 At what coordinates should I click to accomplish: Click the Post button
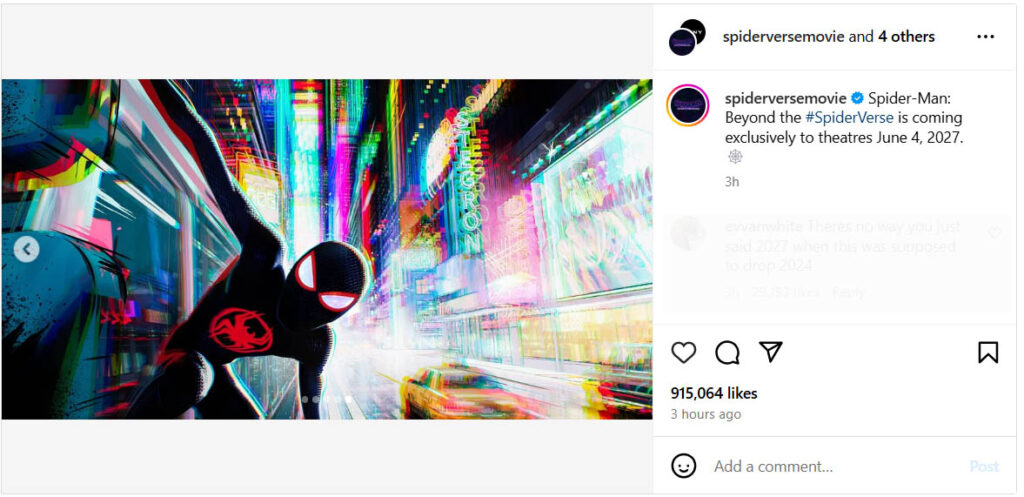[x=984, y=466]
